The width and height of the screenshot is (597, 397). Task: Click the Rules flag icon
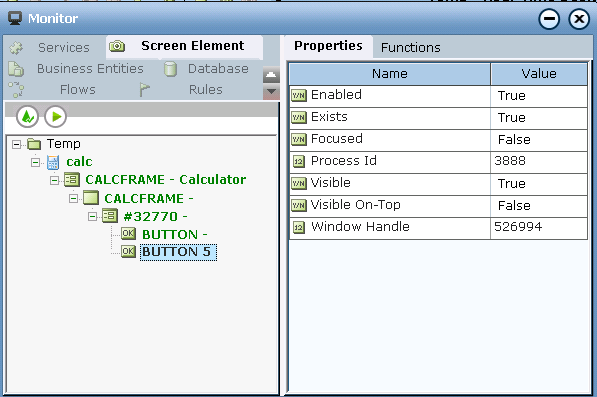coord(144,90)
